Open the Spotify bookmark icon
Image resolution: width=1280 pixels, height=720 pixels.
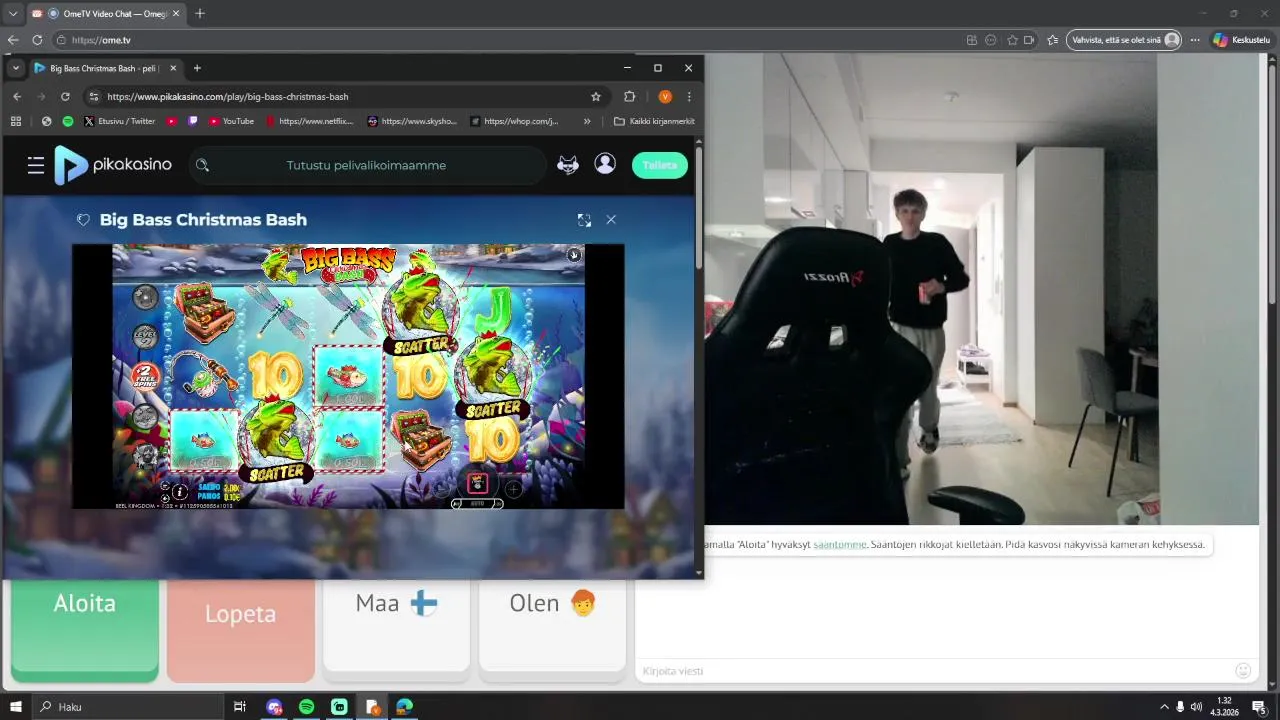[x=68, y=121]
